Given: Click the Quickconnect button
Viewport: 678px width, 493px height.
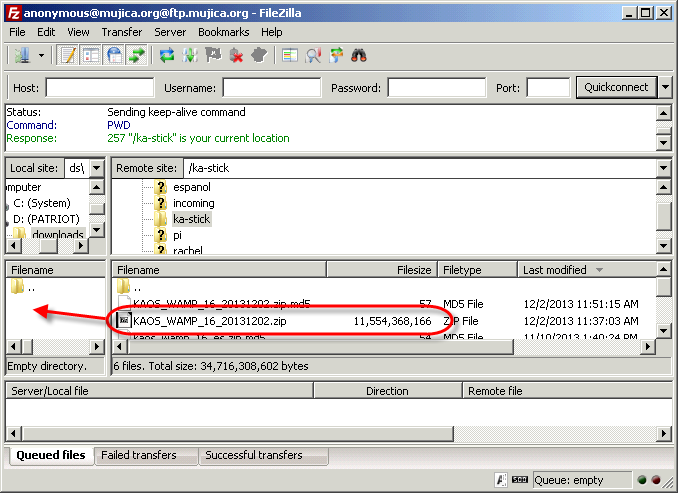Looking at the screenshot, I should tap(616, 87).
